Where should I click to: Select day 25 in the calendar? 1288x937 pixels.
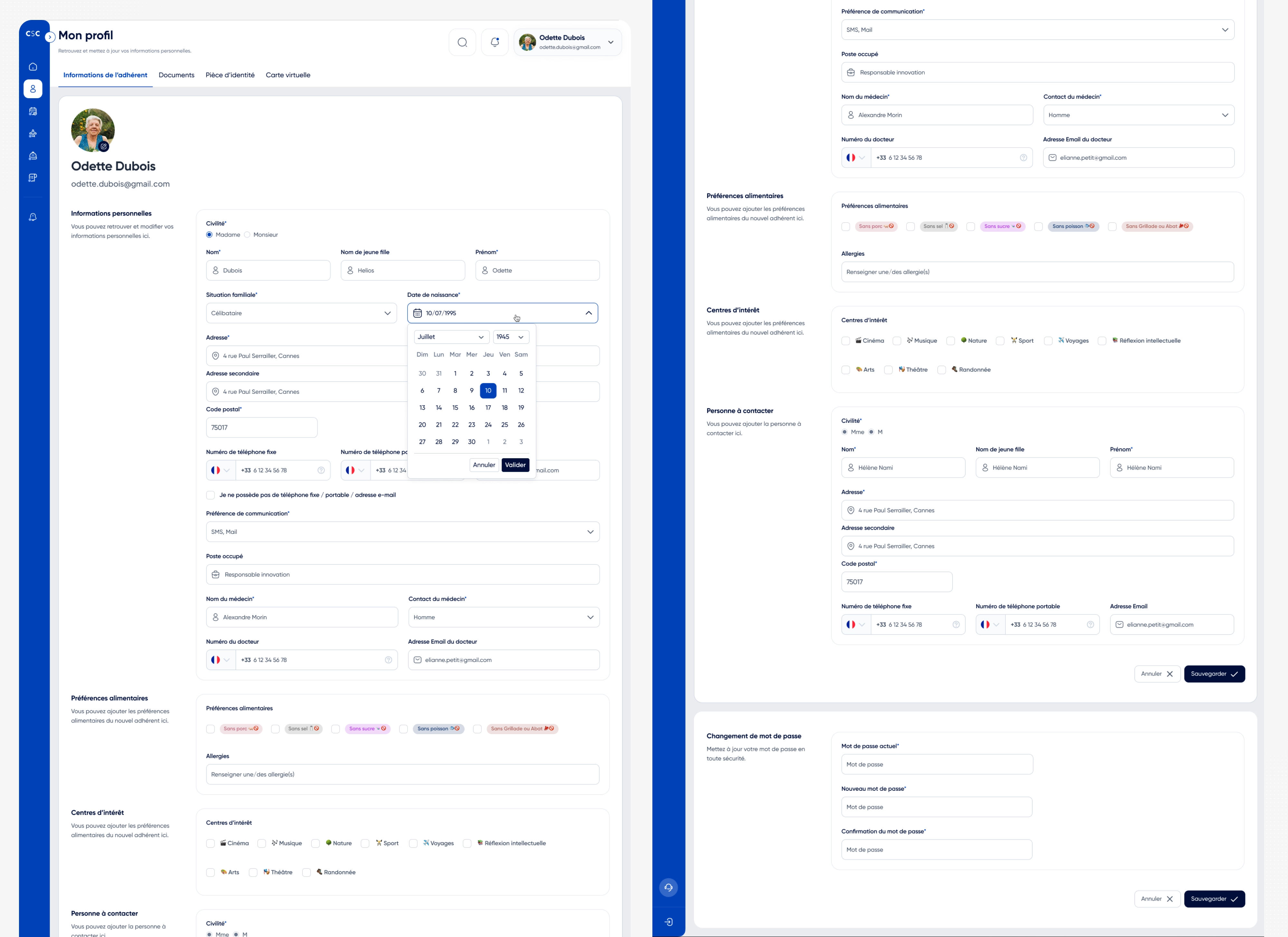pos(504,425)
